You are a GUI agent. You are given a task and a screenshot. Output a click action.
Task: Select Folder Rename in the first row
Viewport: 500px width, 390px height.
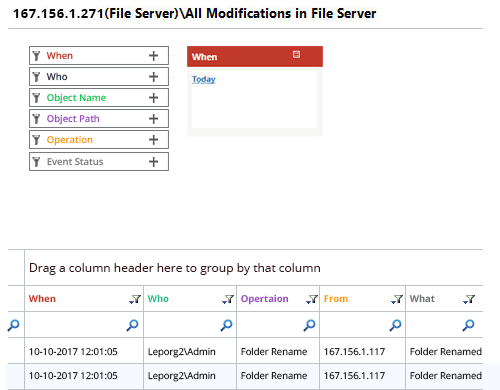click(274, 352)
